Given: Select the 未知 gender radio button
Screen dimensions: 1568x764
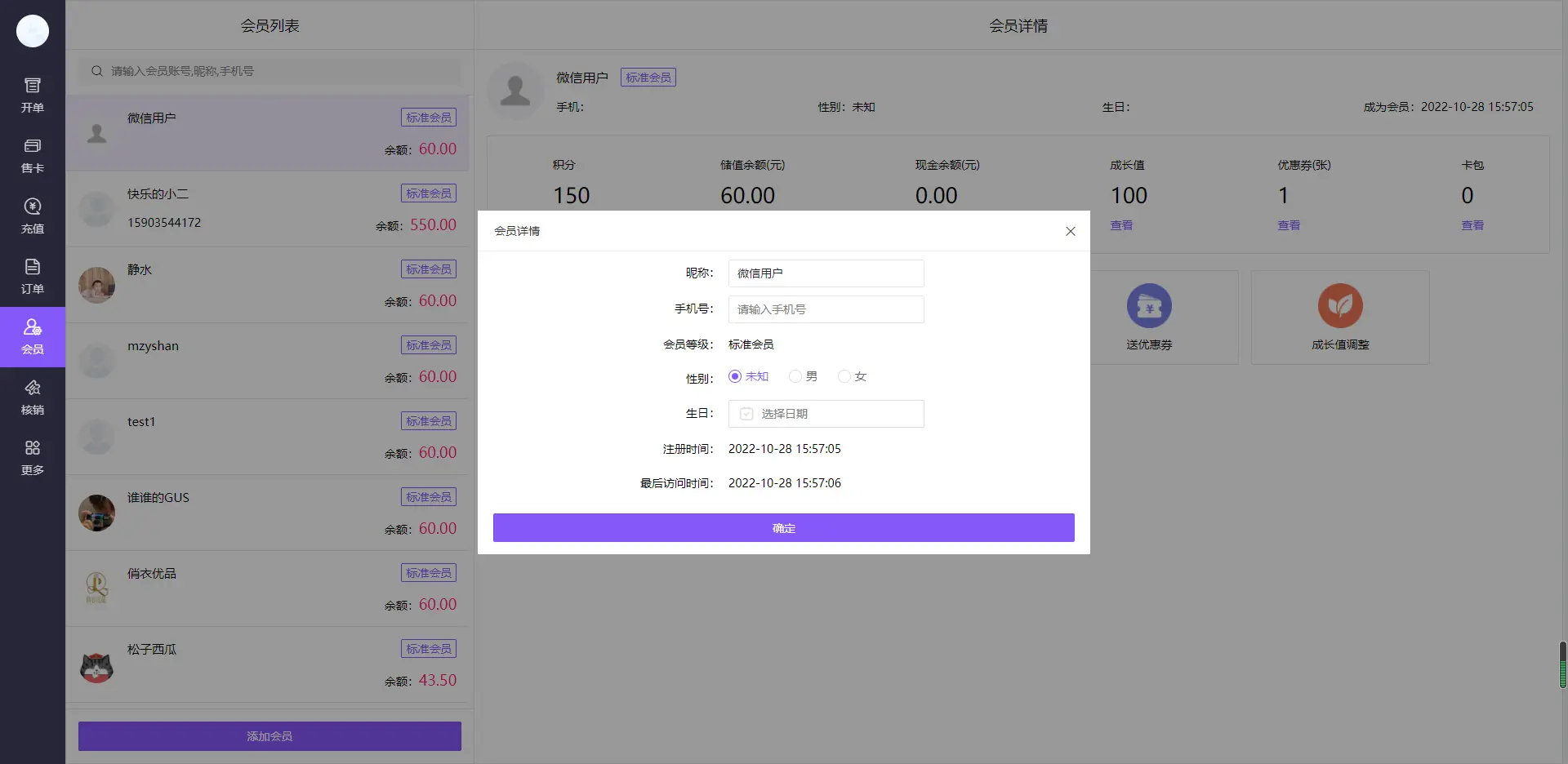Looking at the screenshot, I should pyautogui.click(x=735, y=376).
